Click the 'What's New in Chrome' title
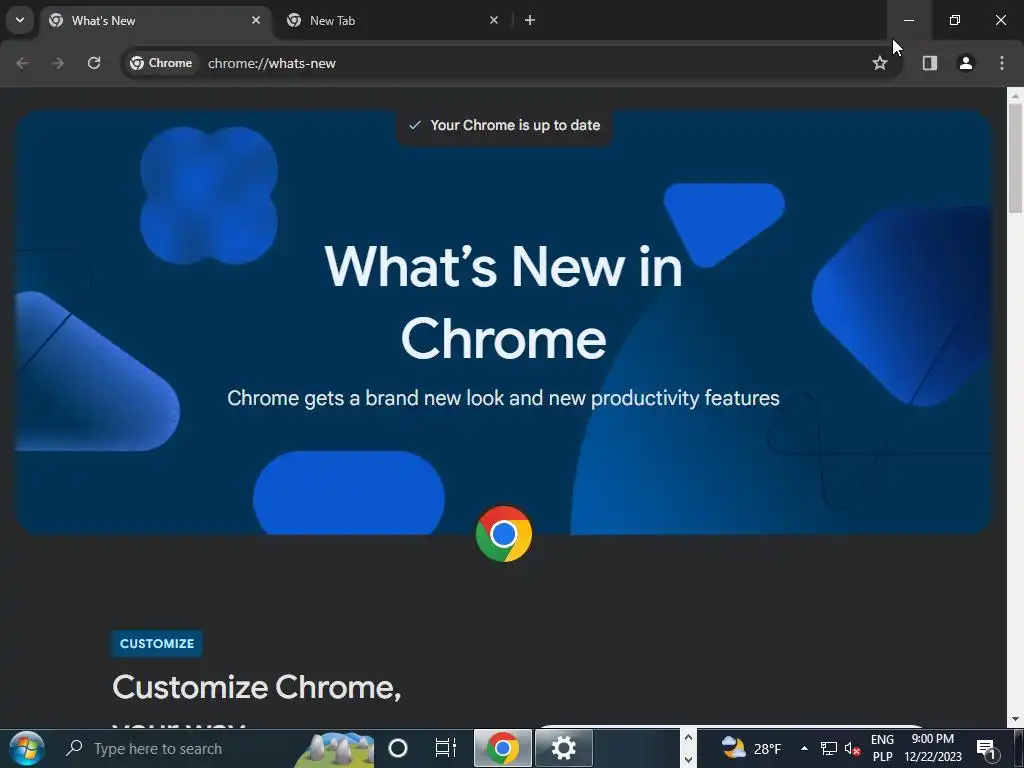Image resolution: width=1024 pixels, height=768 pixels. (x=504, y=302)
